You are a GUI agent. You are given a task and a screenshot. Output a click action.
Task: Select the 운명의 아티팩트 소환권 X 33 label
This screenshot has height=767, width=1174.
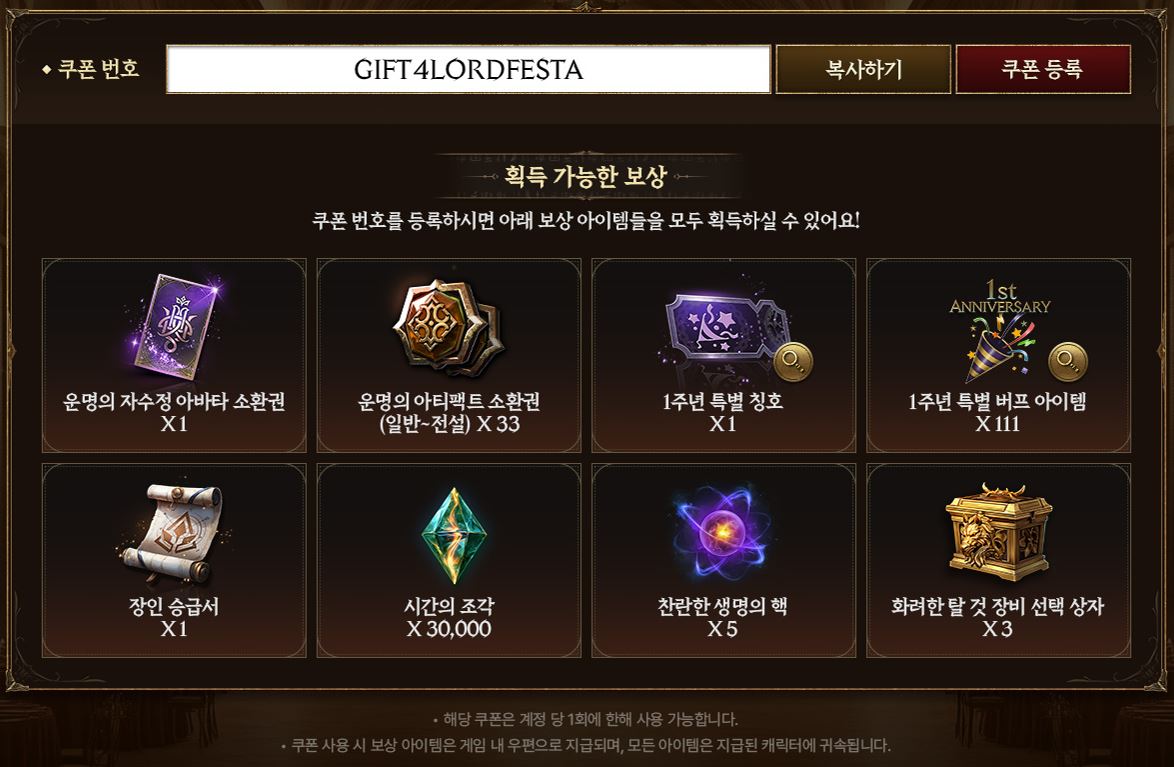[448, 413]
